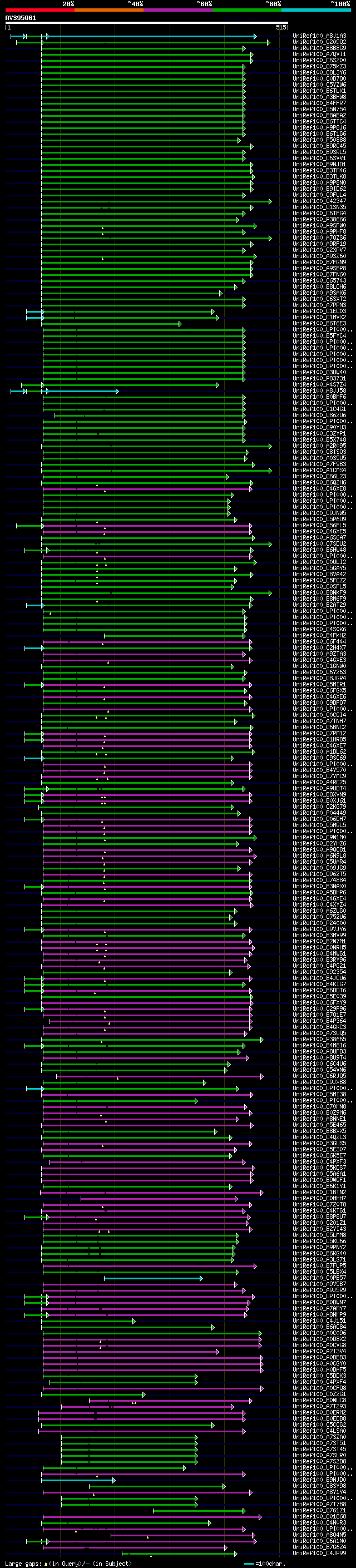This screenshot has height=1568, width=356.
Task: Open hit UniRef100_B6TLK1
Action: (319, 91)
